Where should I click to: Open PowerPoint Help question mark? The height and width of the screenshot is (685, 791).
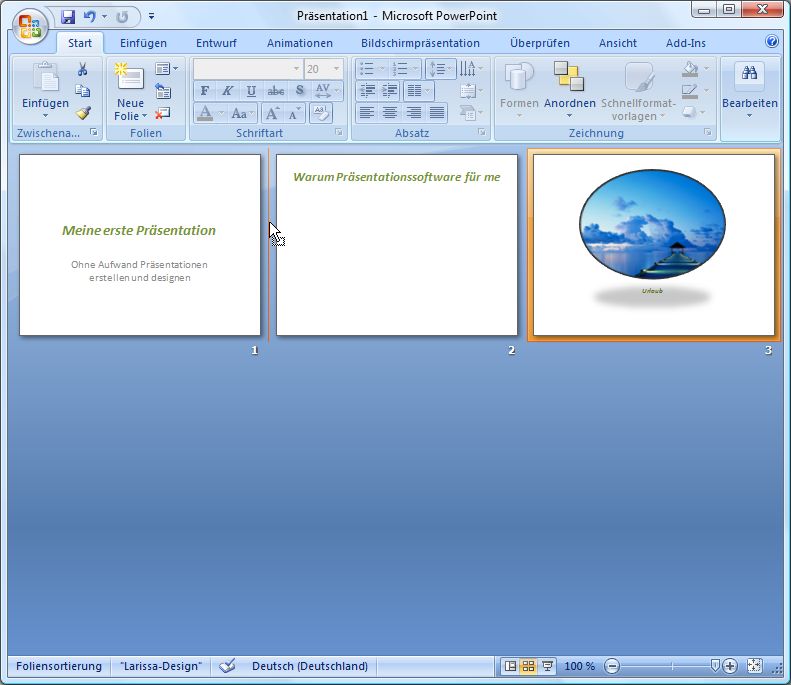click(x=772, y=41)
